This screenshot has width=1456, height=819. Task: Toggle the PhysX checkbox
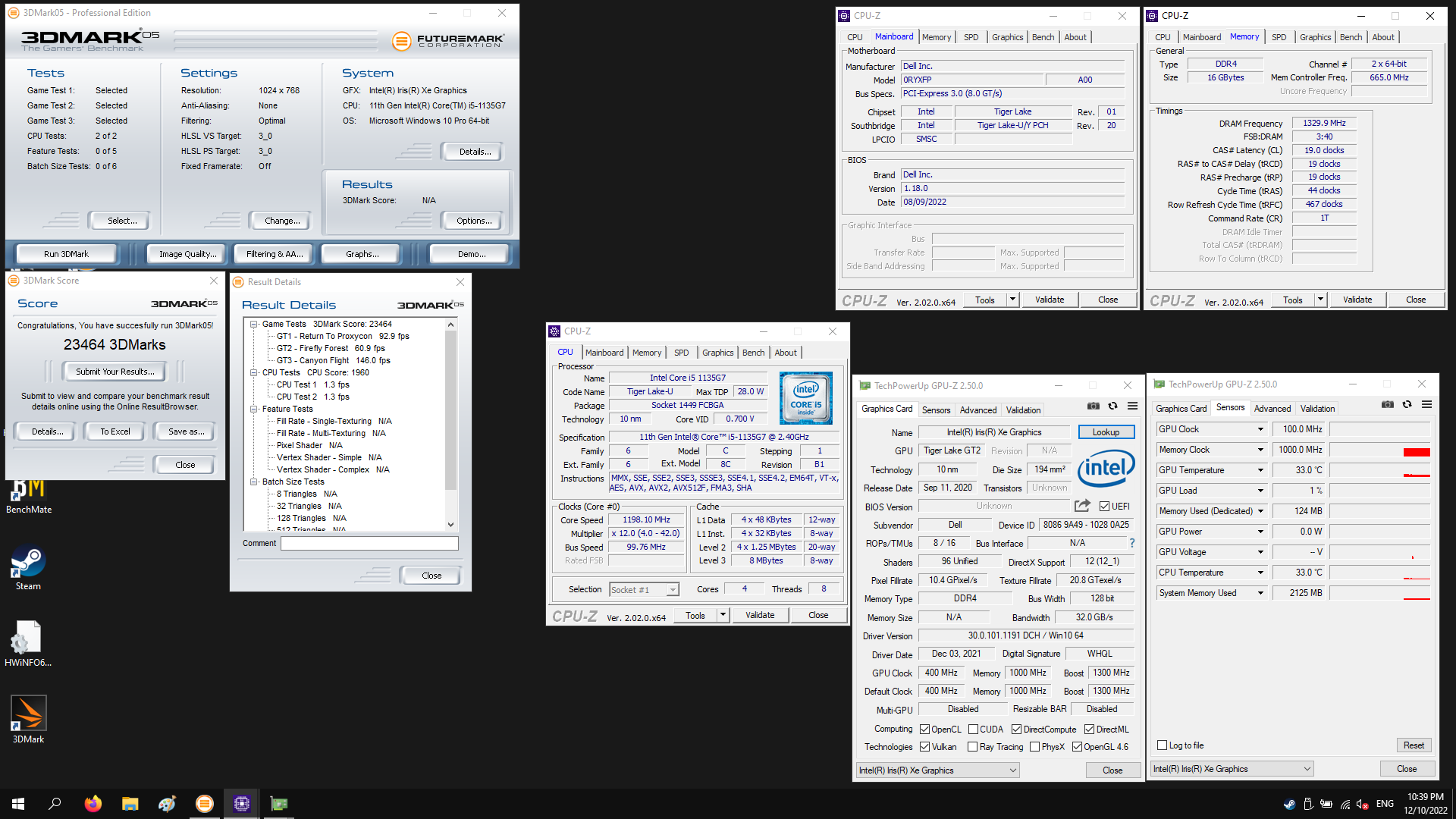click(1034, 747)
